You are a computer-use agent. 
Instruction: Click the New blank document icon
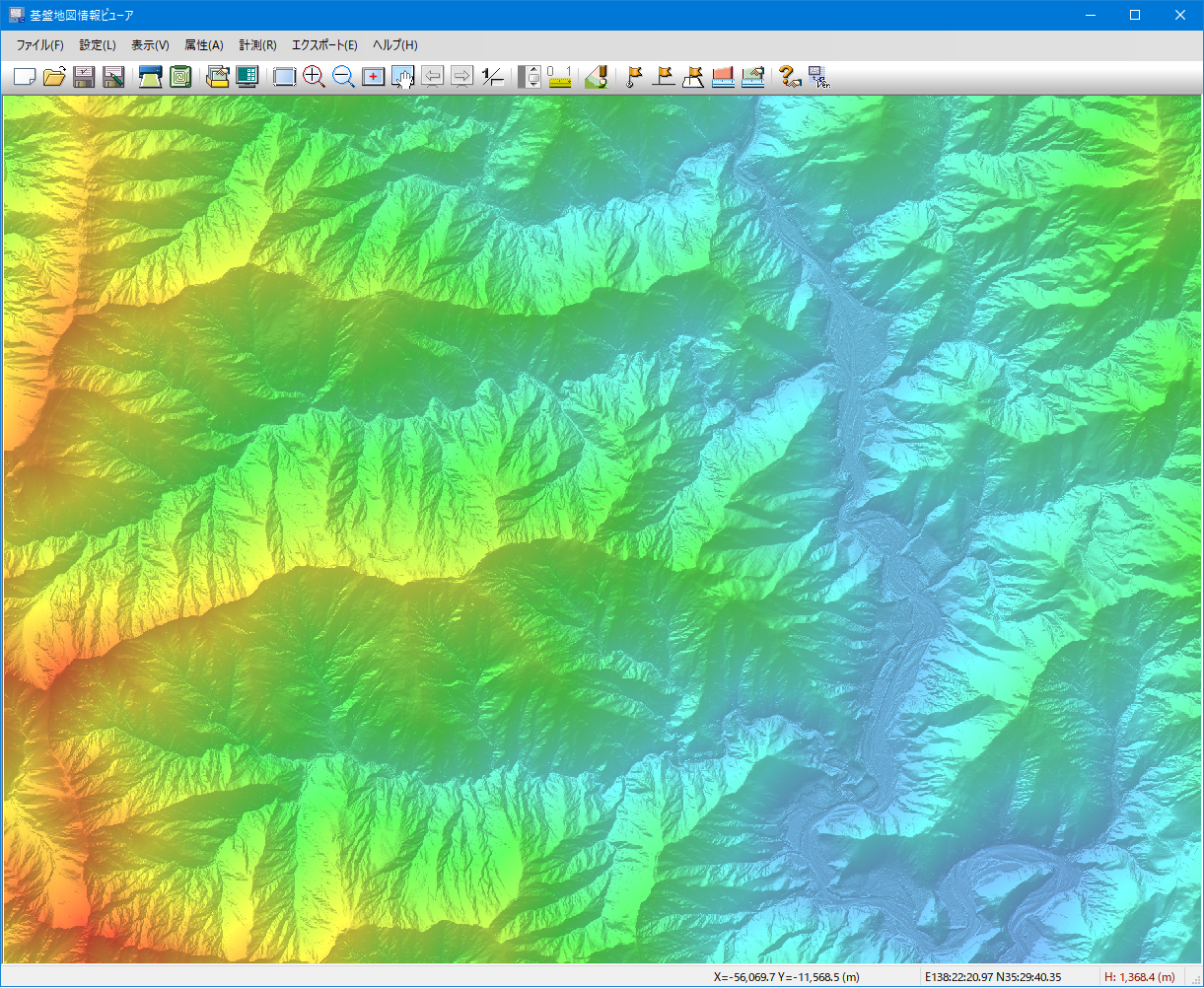pyautogui.click(x=25, y=76)
